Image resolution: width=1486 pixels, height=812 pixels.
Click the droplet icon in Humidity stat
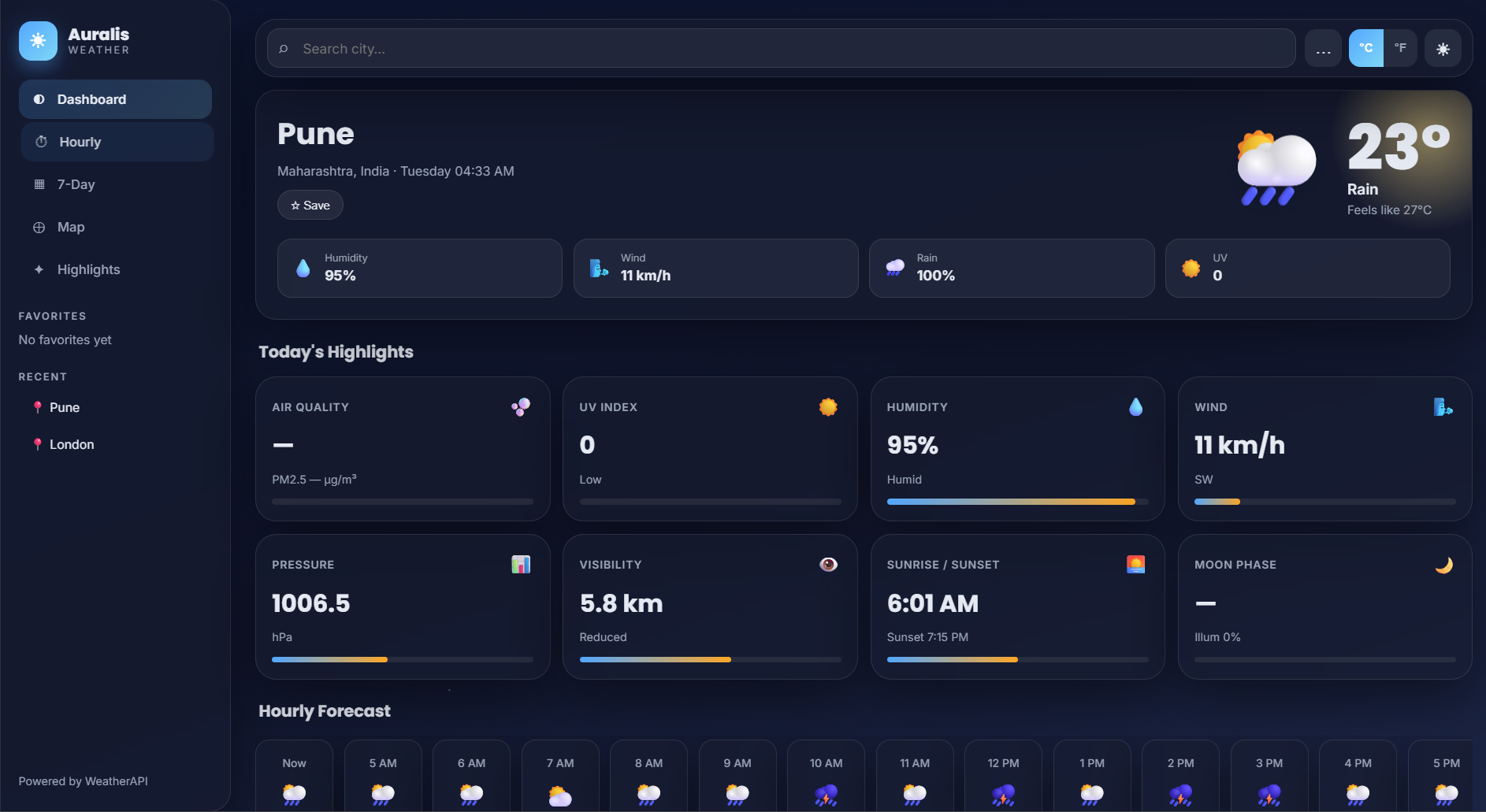(303, 268)
